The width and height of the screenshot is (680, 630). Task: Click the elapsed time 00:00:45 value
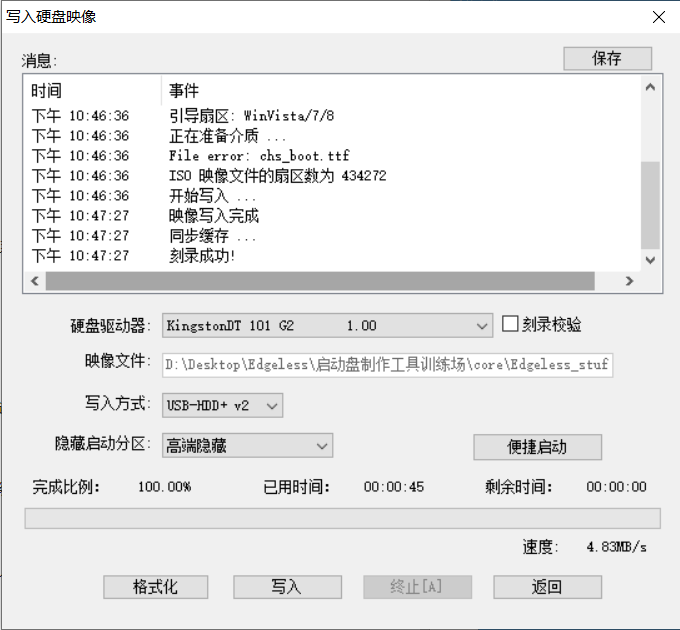(x=394, y=487)
